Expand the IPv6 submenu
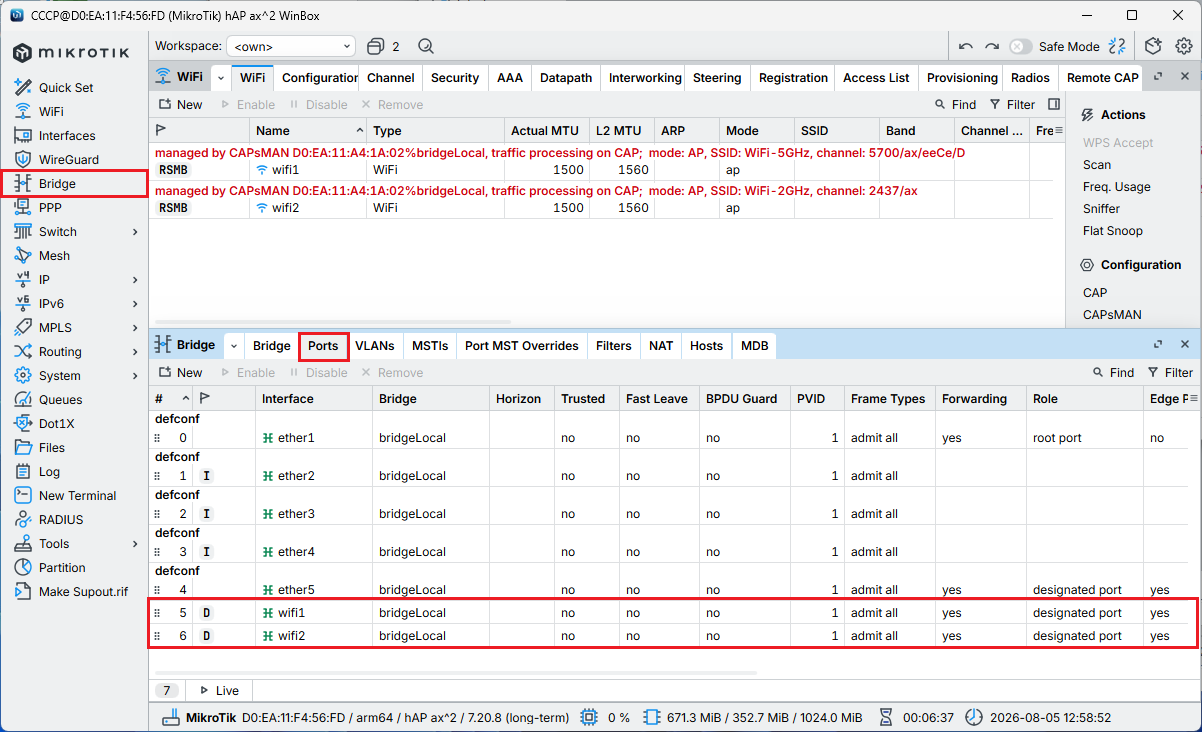 pos(135,304)
